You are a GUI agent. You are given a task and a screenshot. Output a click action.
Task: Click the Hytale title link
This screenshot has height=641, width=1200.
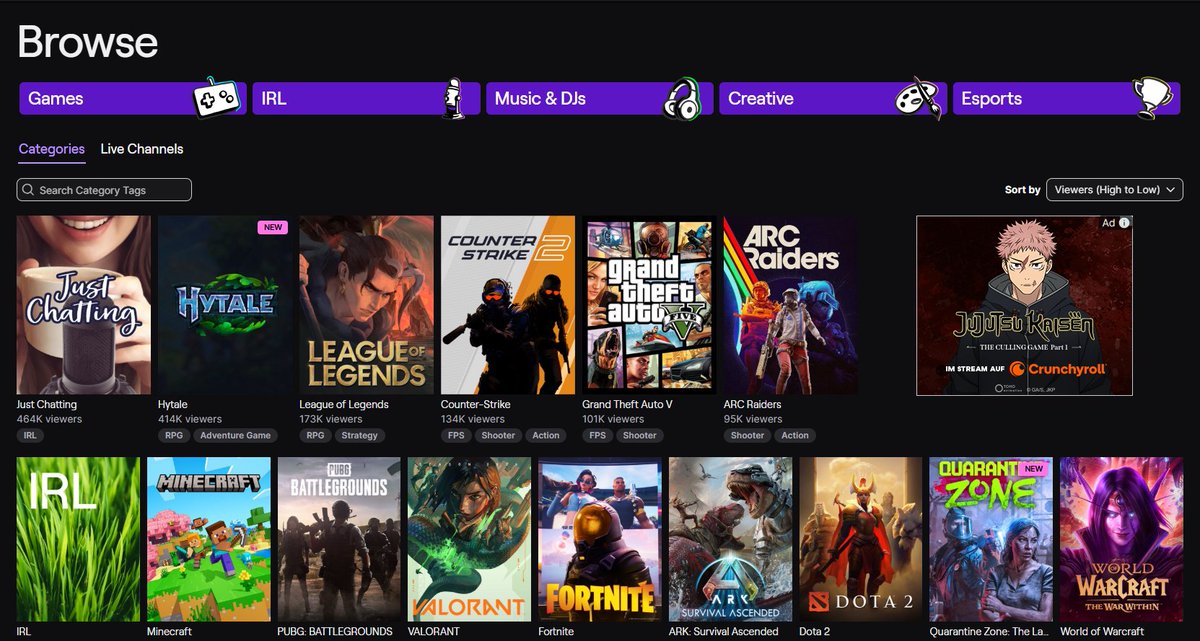(x=173, y=405)
